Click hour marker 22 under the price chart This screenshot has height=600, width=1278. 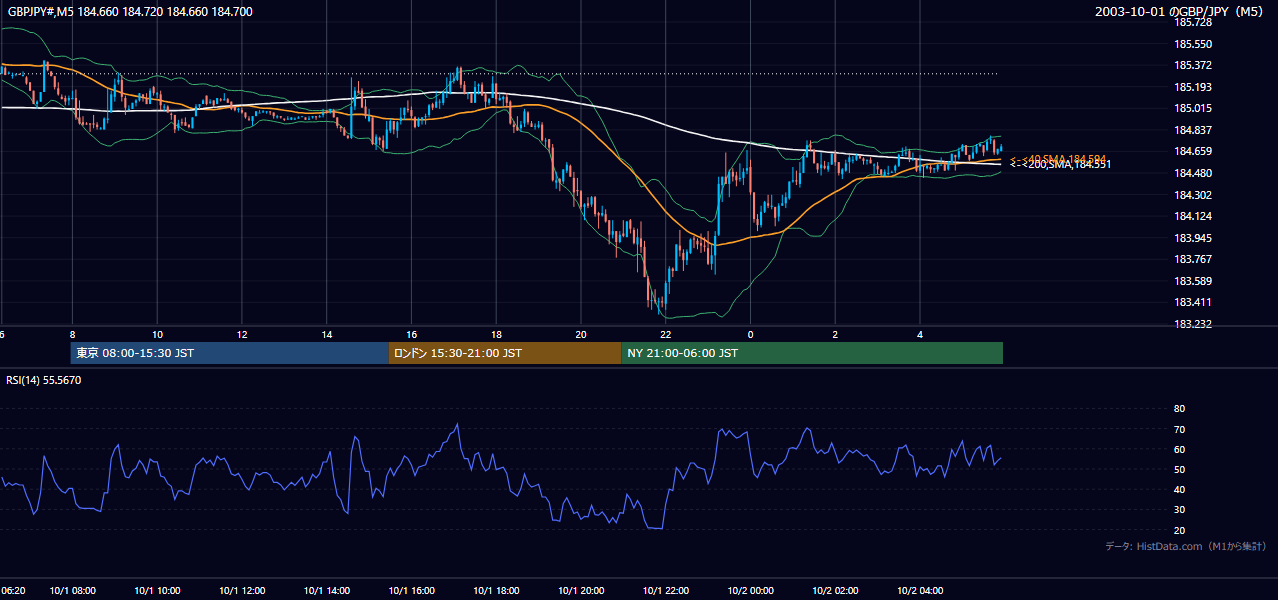pos(666,334)
